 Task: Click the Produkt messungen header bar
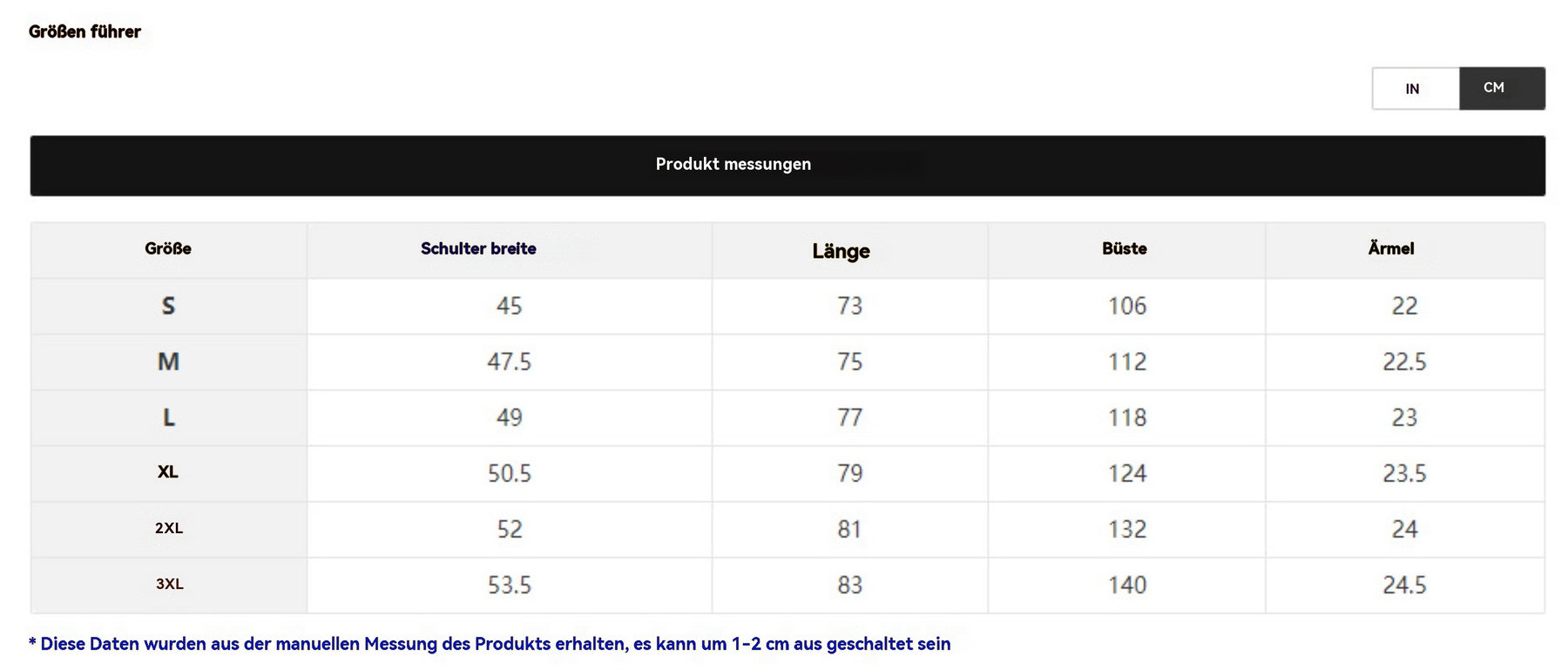[x=787, y=166]
